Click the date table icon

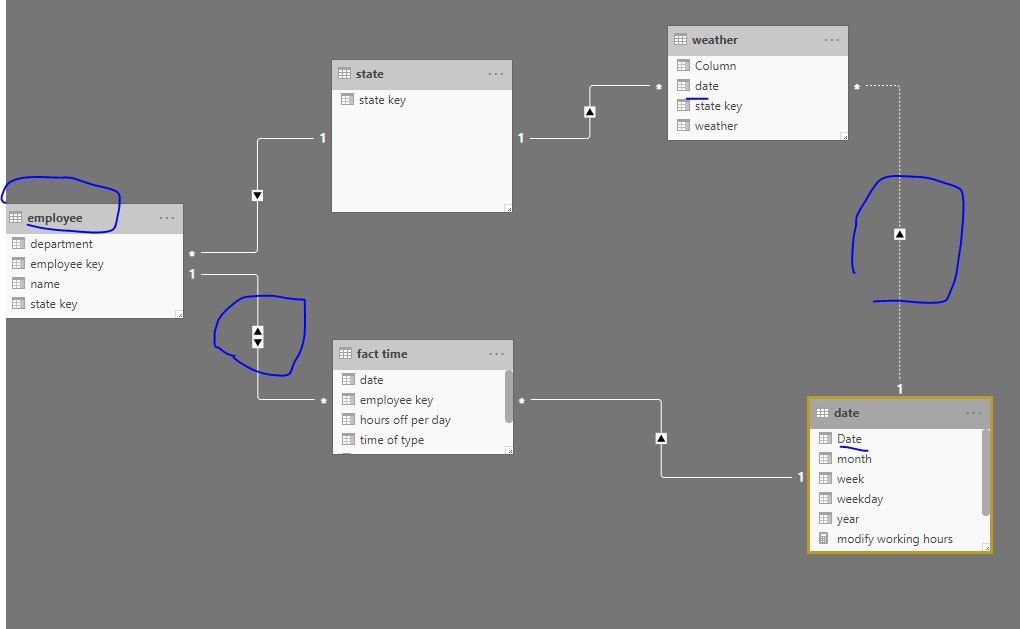tap(822, 412)
